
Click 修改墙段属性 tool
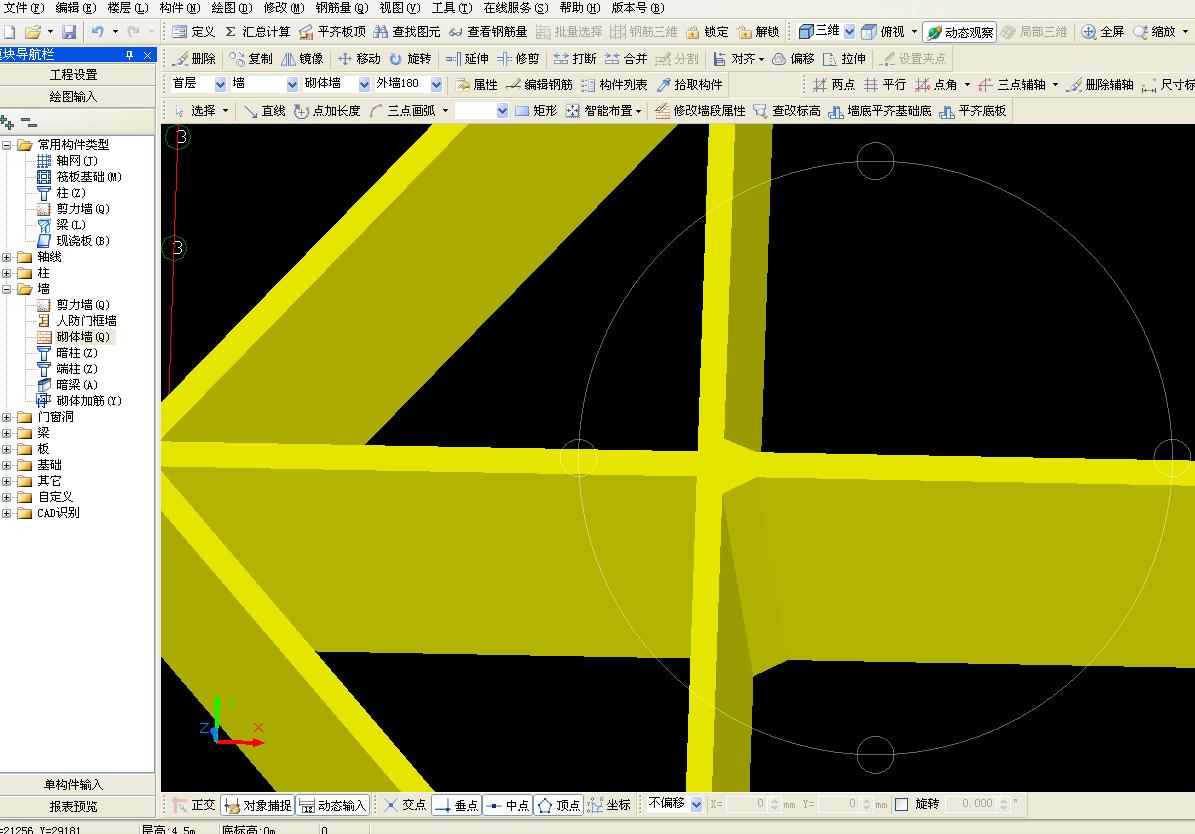[x=700, y=111]
